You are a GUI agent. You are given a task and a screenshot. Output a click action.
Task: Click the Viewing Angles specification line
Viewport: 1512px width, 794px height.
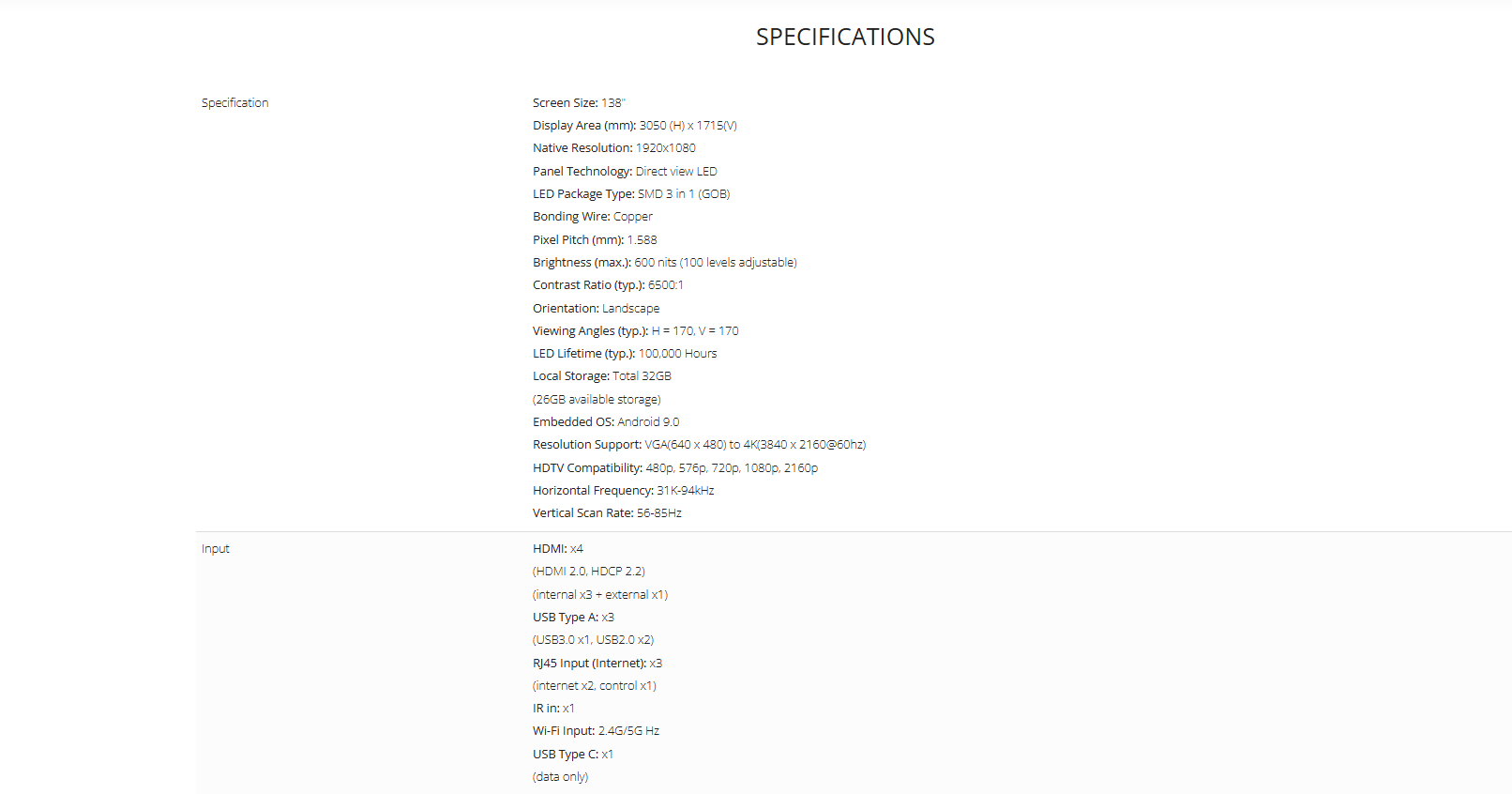click(635, 331)
